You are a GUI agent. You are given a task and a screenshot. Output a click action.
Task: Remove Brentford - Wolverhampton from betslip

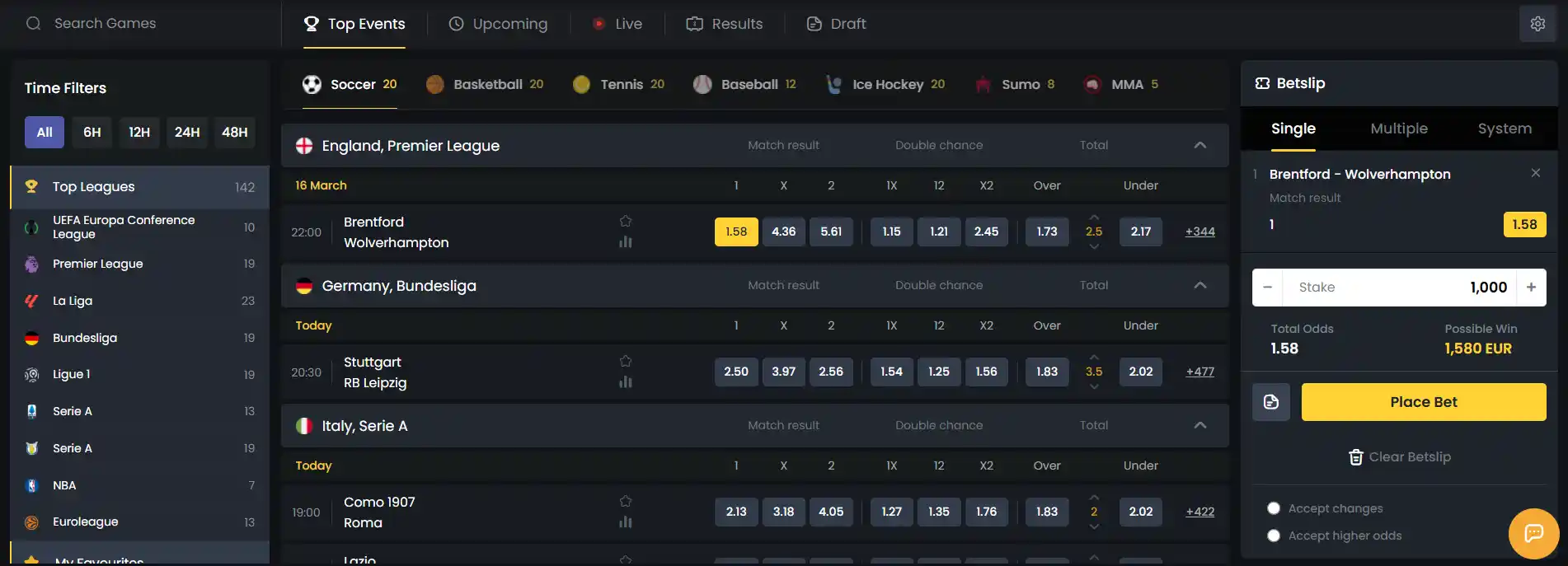point(1535,173)
